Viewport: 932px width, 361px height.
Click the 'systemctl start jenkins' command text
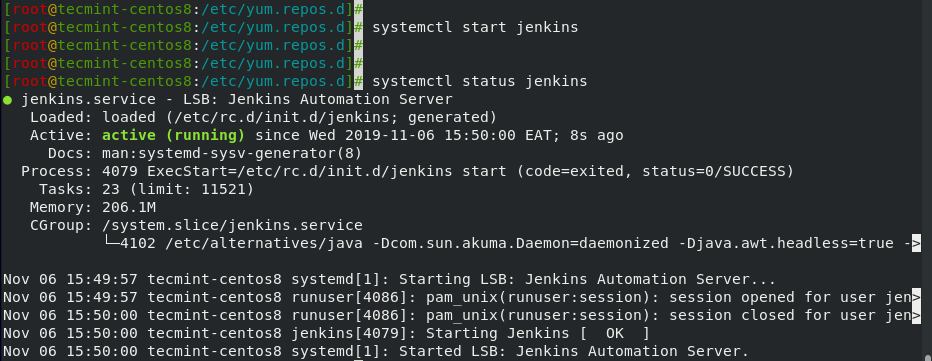click(x=475, y=27)
